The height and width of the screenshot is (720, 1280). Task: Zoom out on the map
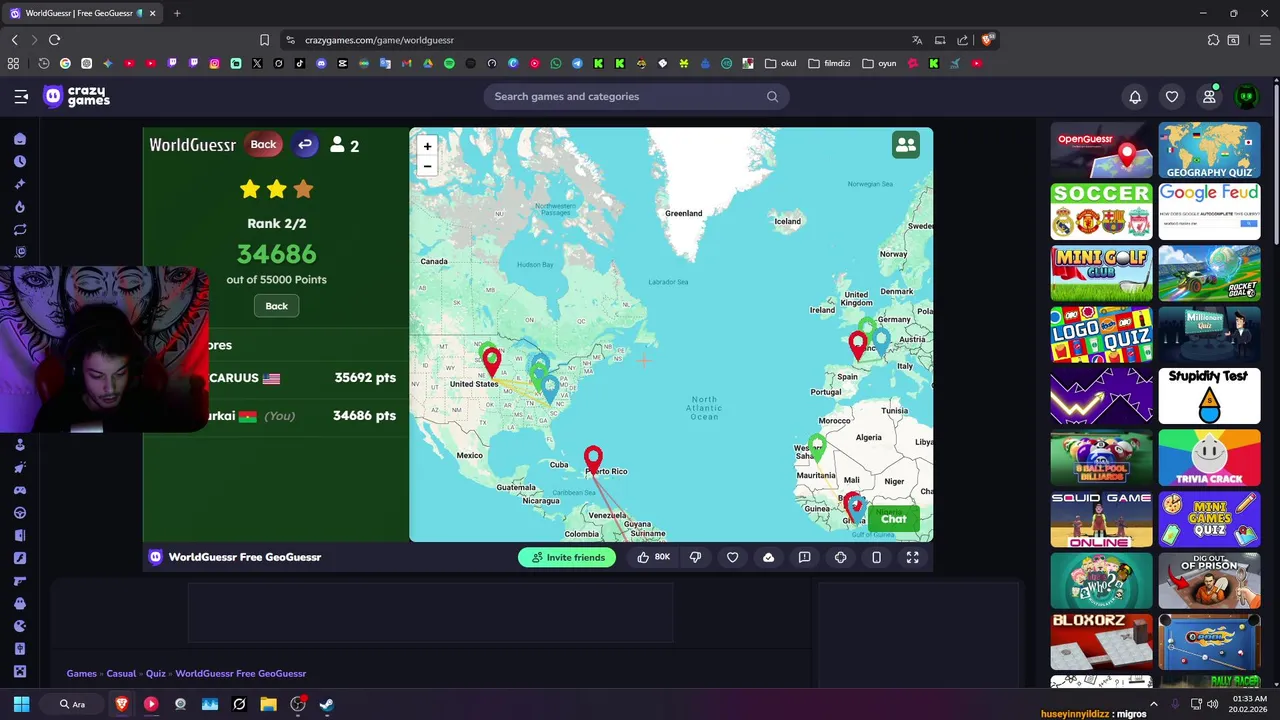[427, 166]
